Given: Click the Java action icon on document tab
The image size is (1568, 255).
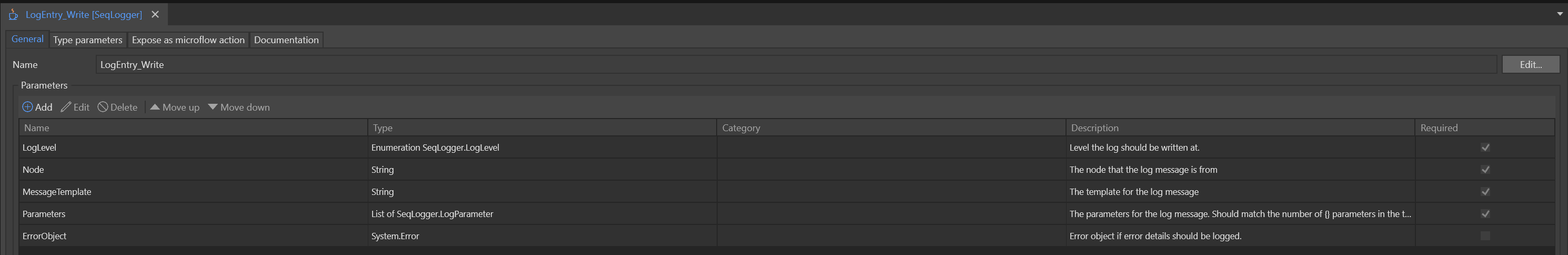Looking at the screenshot, I should click(13, 14).
